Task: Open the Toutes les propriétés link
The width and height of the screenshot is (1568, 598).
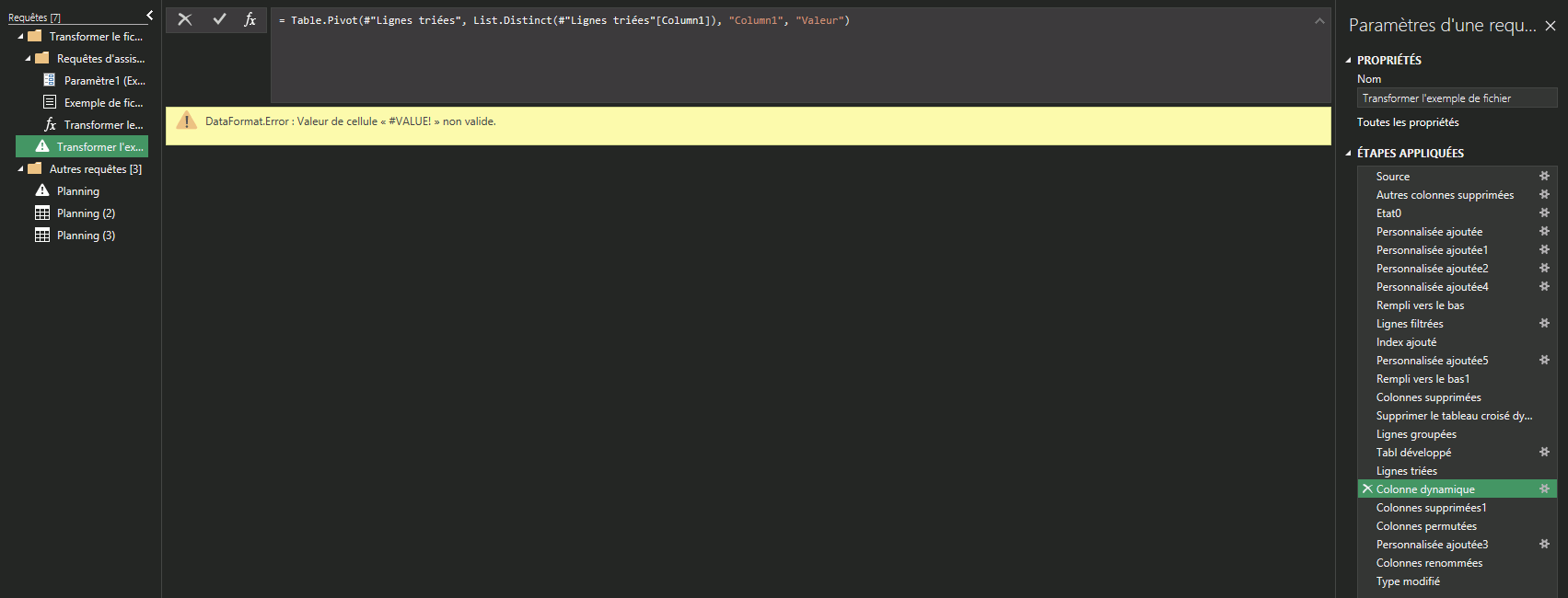Action: point(1407,122)
